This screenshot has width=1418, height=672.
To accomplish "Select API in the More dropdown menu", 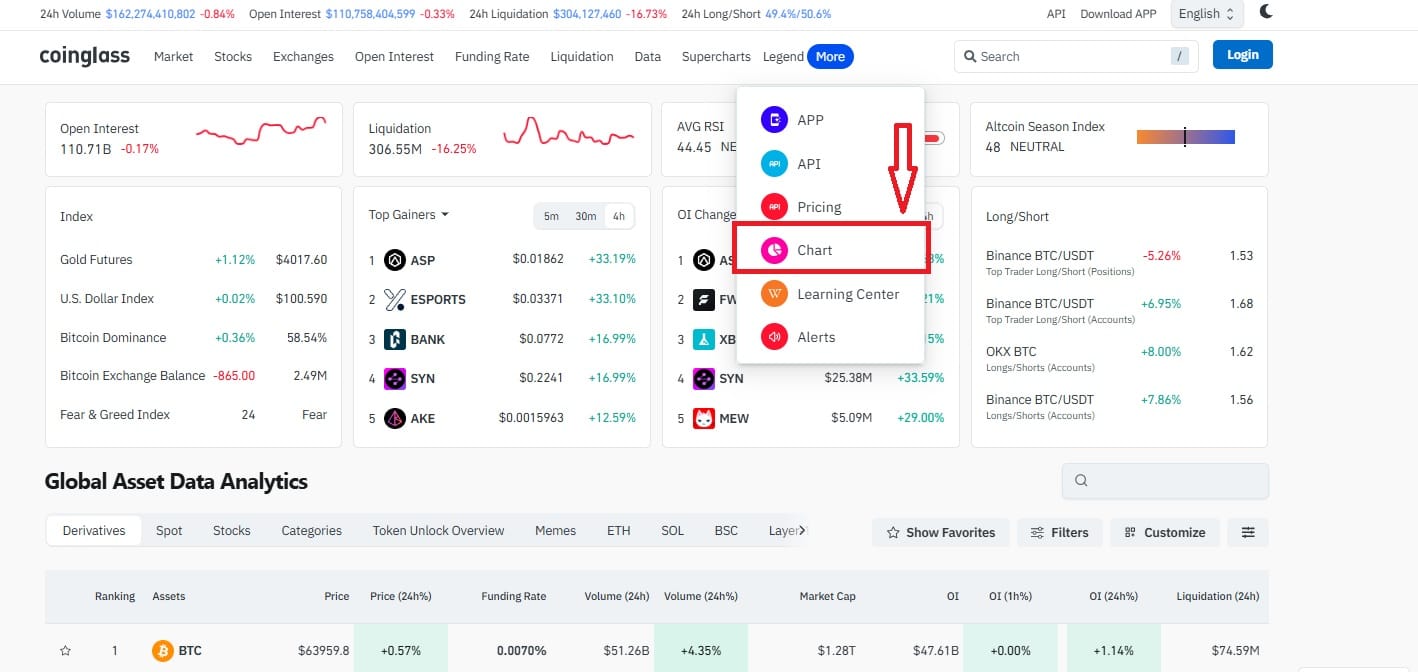I will click(830, 164).
